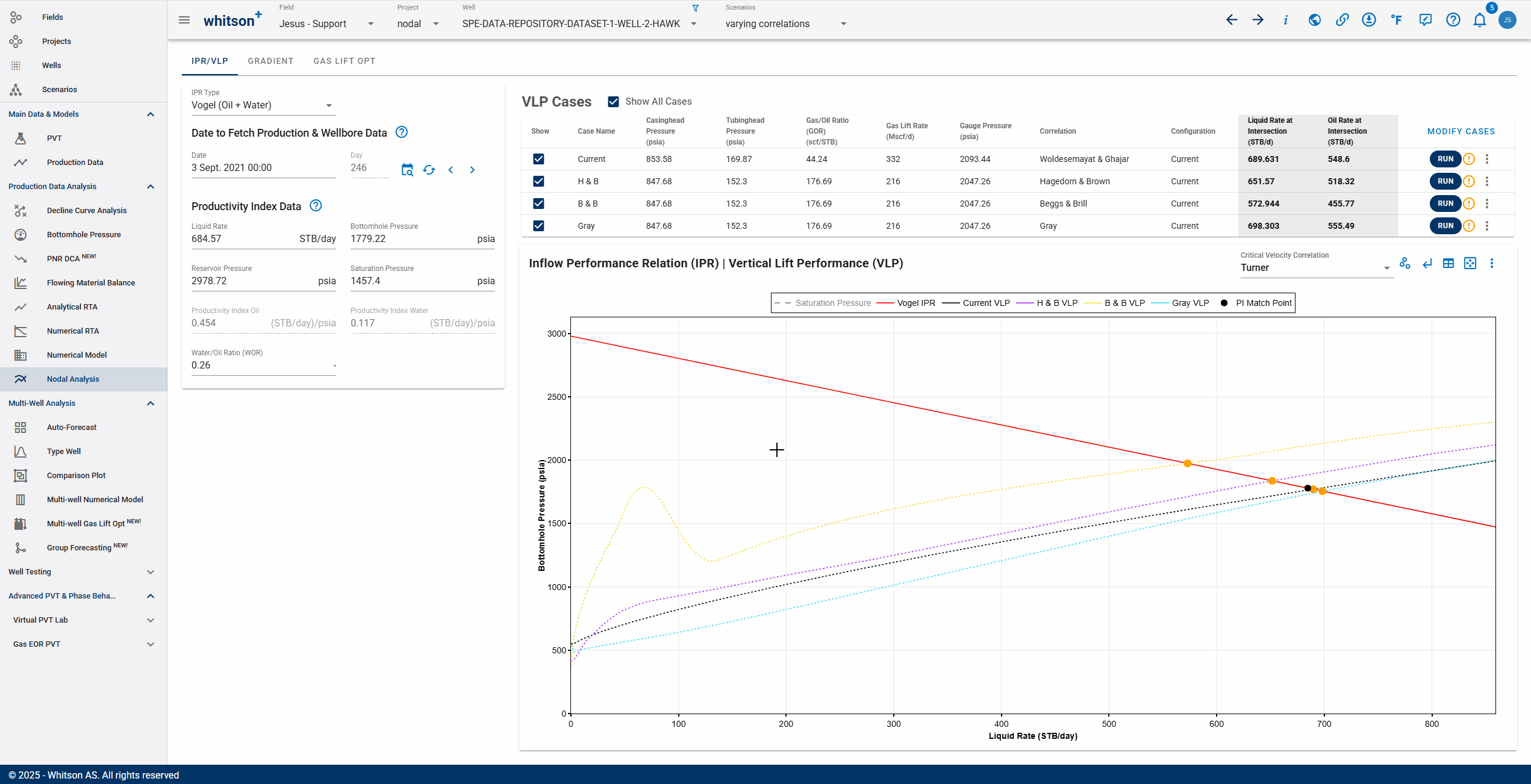Open help for Date to Fetch Production
This screenshot has width=1531, height=784.
pos(402,132)
